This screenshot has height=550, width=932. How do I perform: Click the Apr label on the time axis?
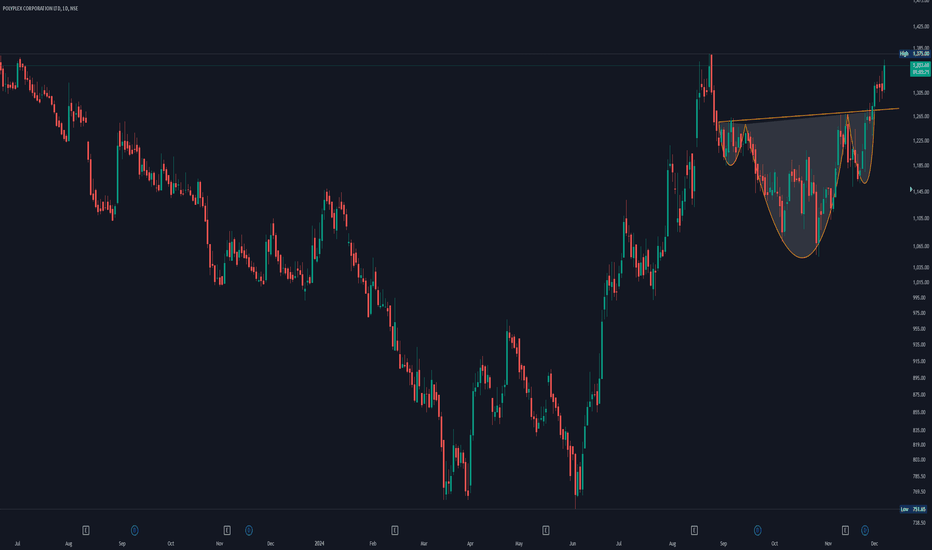(470, 543)
